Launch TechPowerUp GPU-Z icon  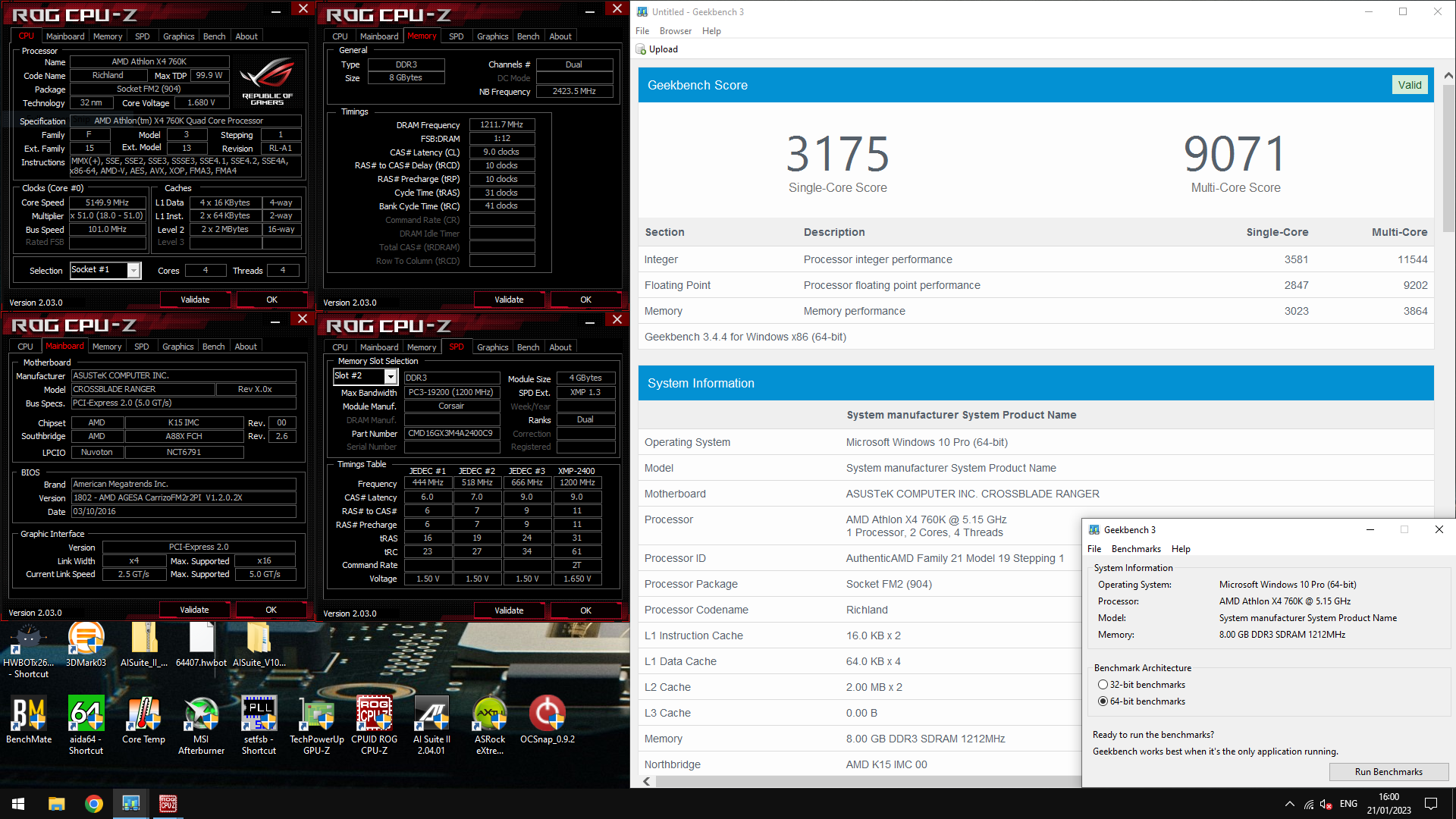316,725
